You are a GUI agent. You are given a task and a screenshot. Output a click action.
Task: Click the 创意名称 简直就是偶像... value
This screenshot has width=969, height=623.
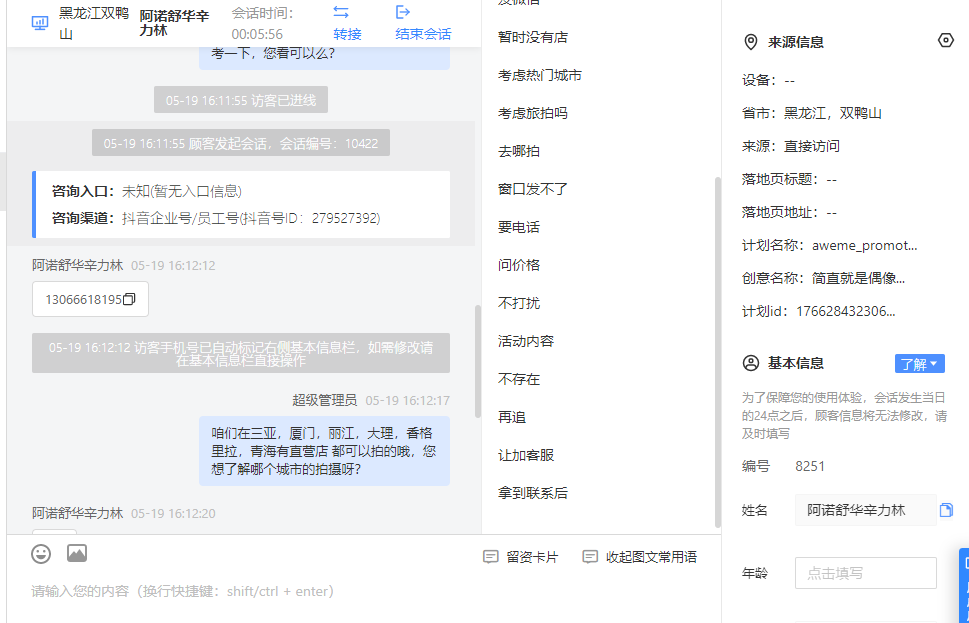tap(858, 278)
